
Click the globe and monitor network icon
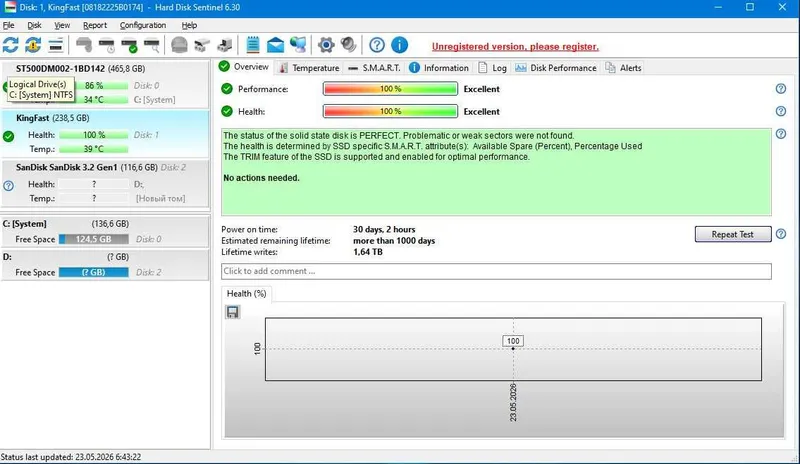coord(298,45)
